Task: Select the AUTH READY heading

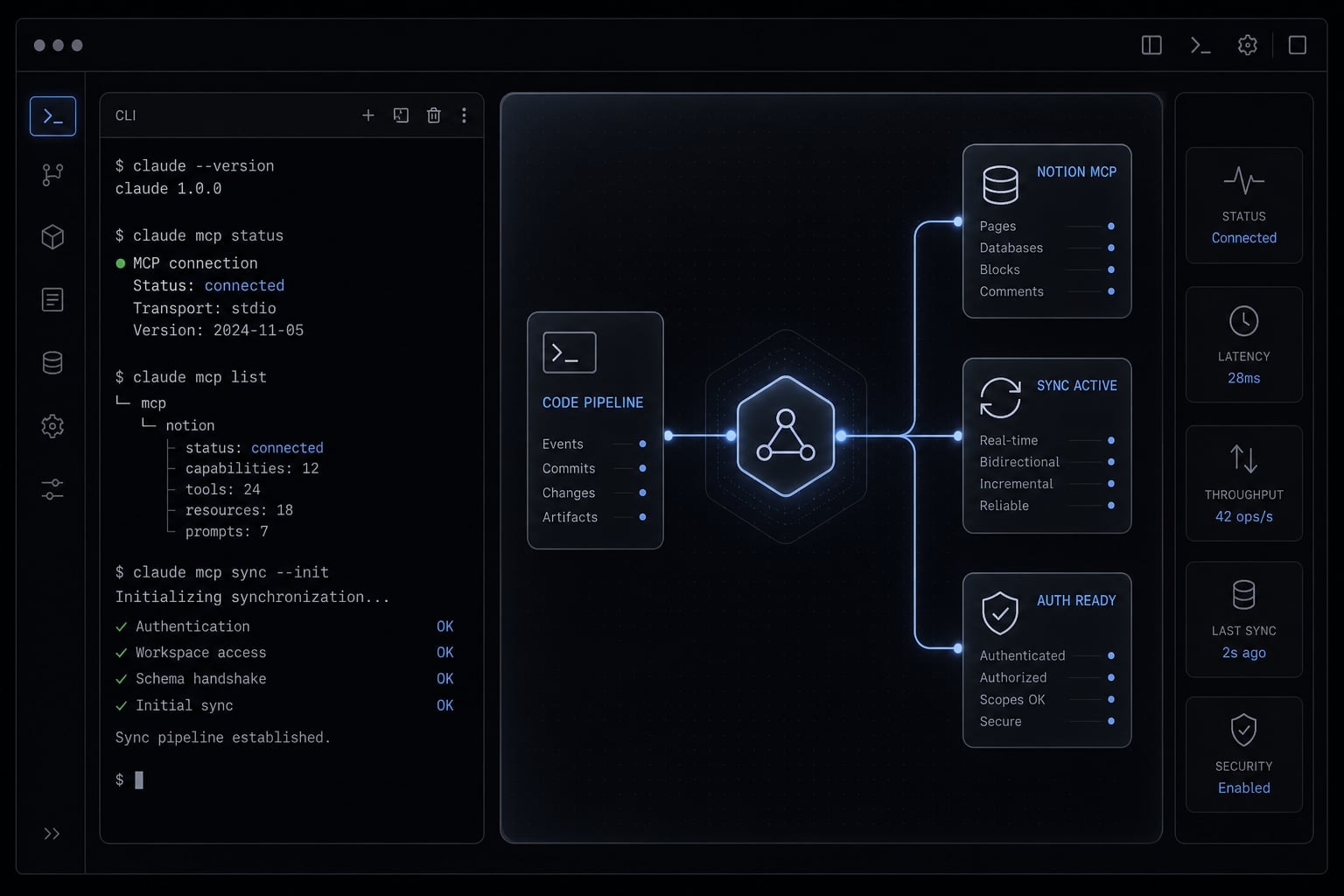Action: (x=1076, y=600)
